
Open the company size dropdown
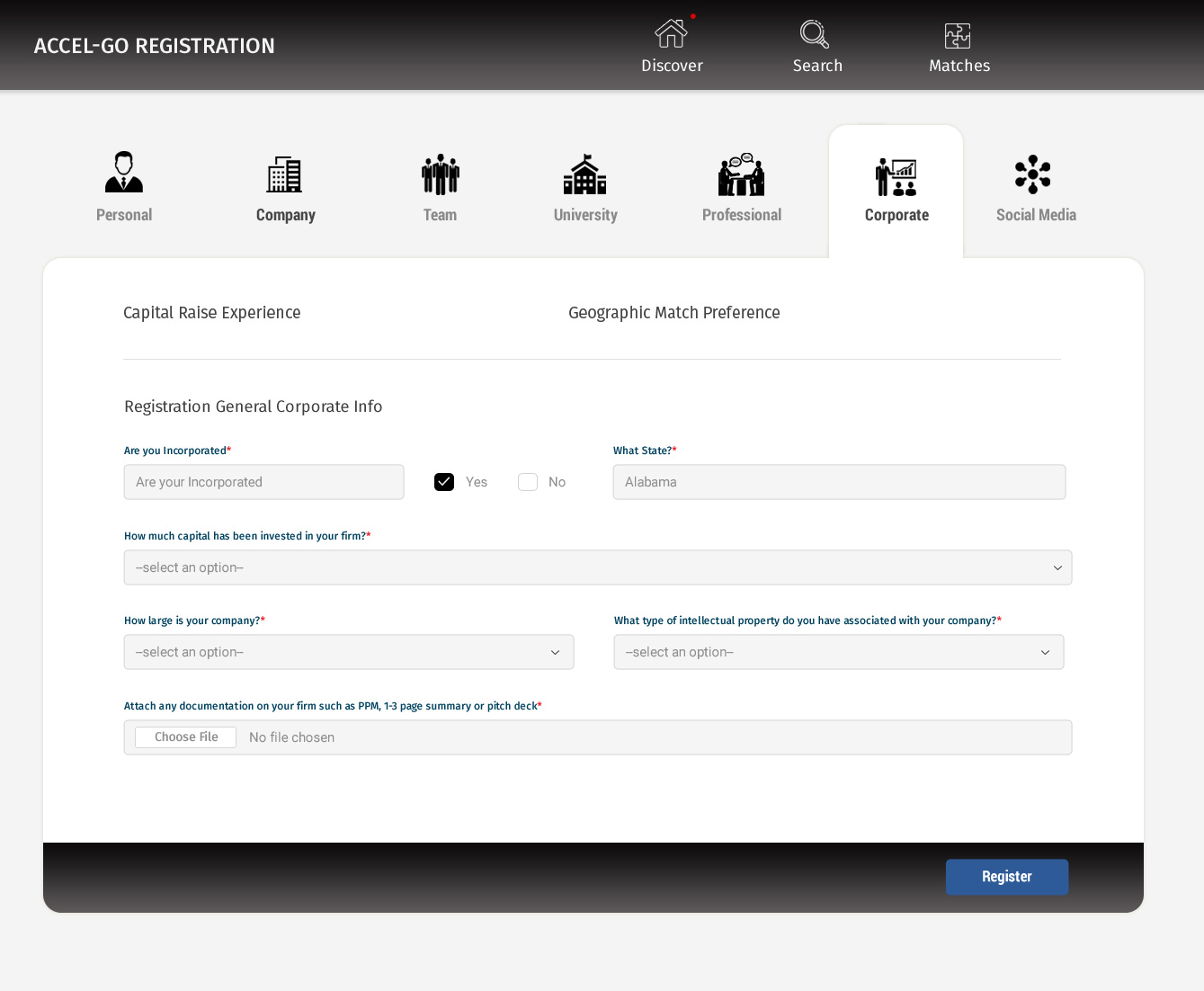(x=348, y=652)
